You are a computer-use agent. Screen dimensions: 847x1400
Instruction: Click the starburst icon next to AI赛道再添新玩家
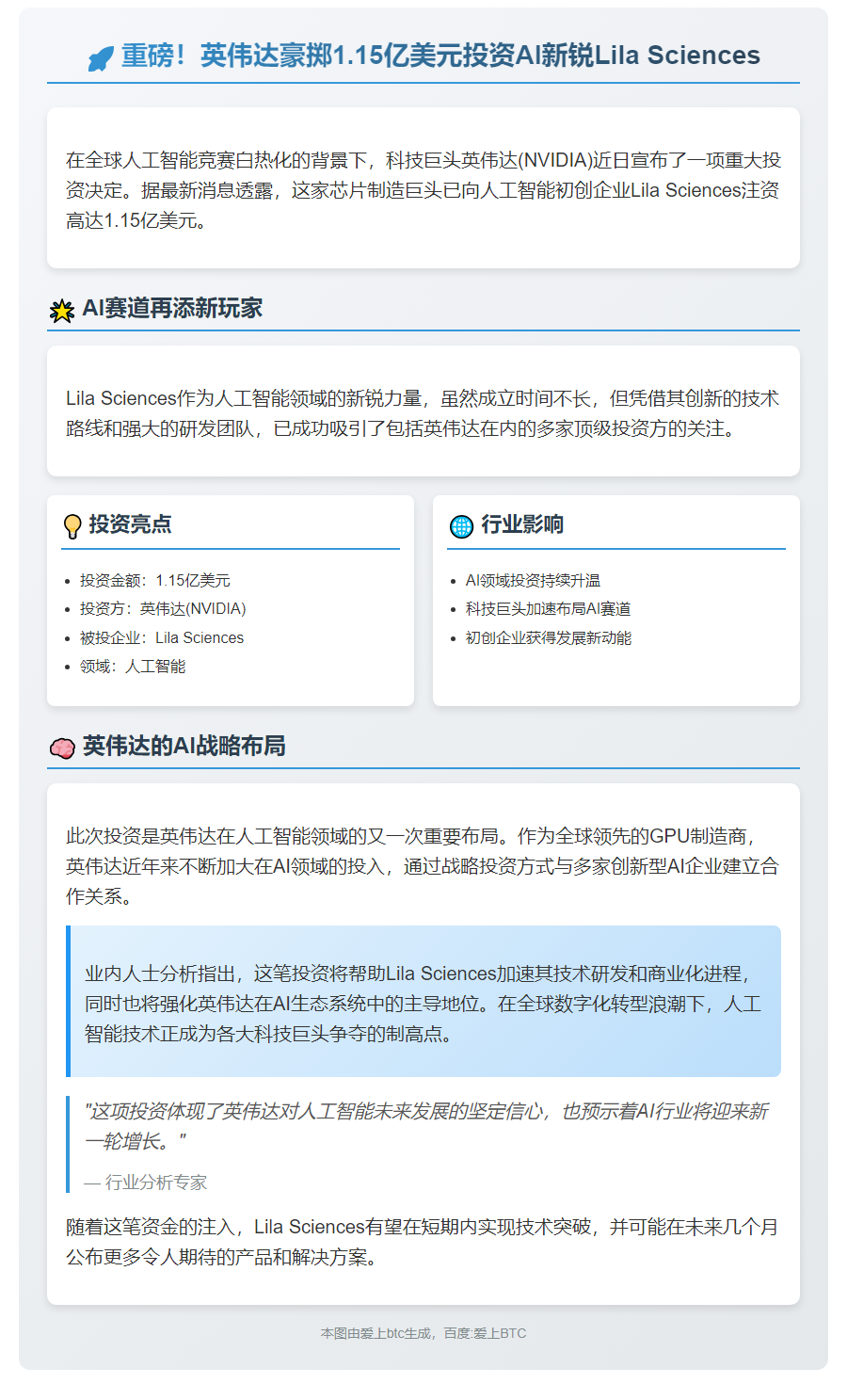[62, 310]
